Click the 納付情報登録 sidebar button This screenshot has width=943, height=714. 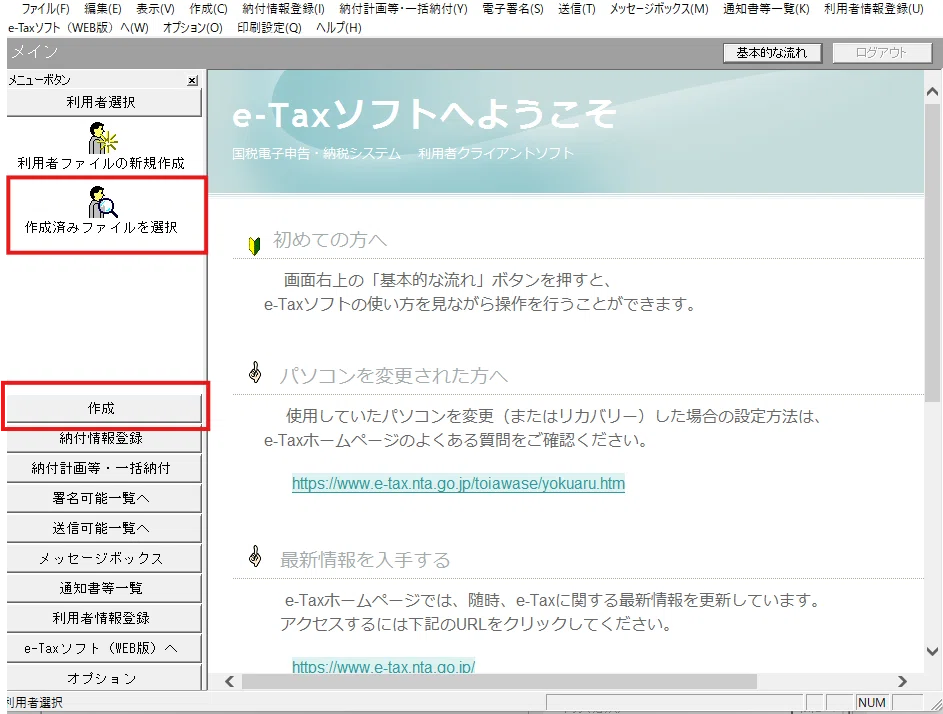click(104, 439)
